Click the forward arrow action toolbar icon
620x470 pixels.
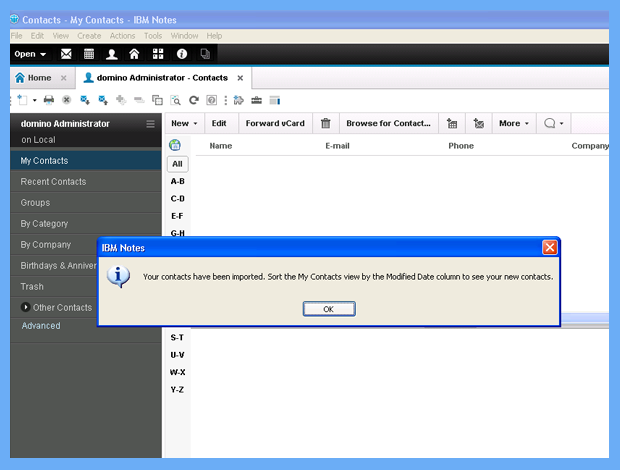[238, 100]
